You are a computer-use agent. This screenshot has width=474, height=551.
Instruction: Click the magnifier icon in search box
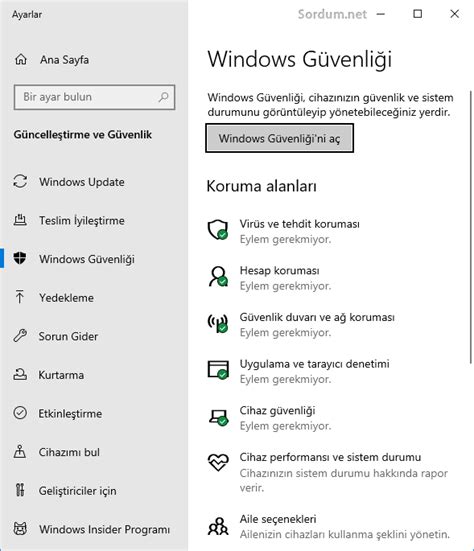pyautogui.click(x=163, y=97)
